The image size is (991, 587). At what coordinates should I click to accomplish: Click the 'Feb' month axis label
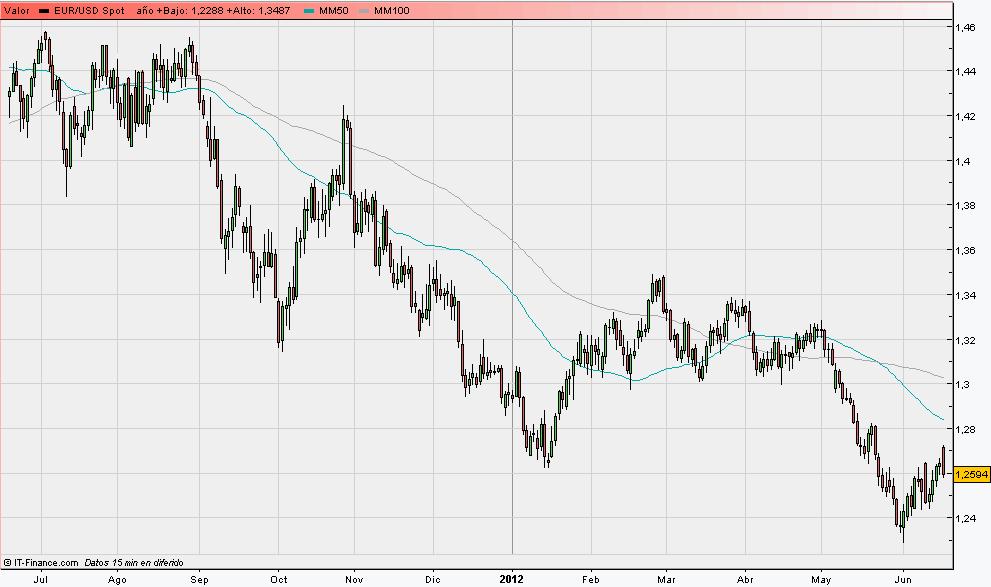click(x=591, y=579)
